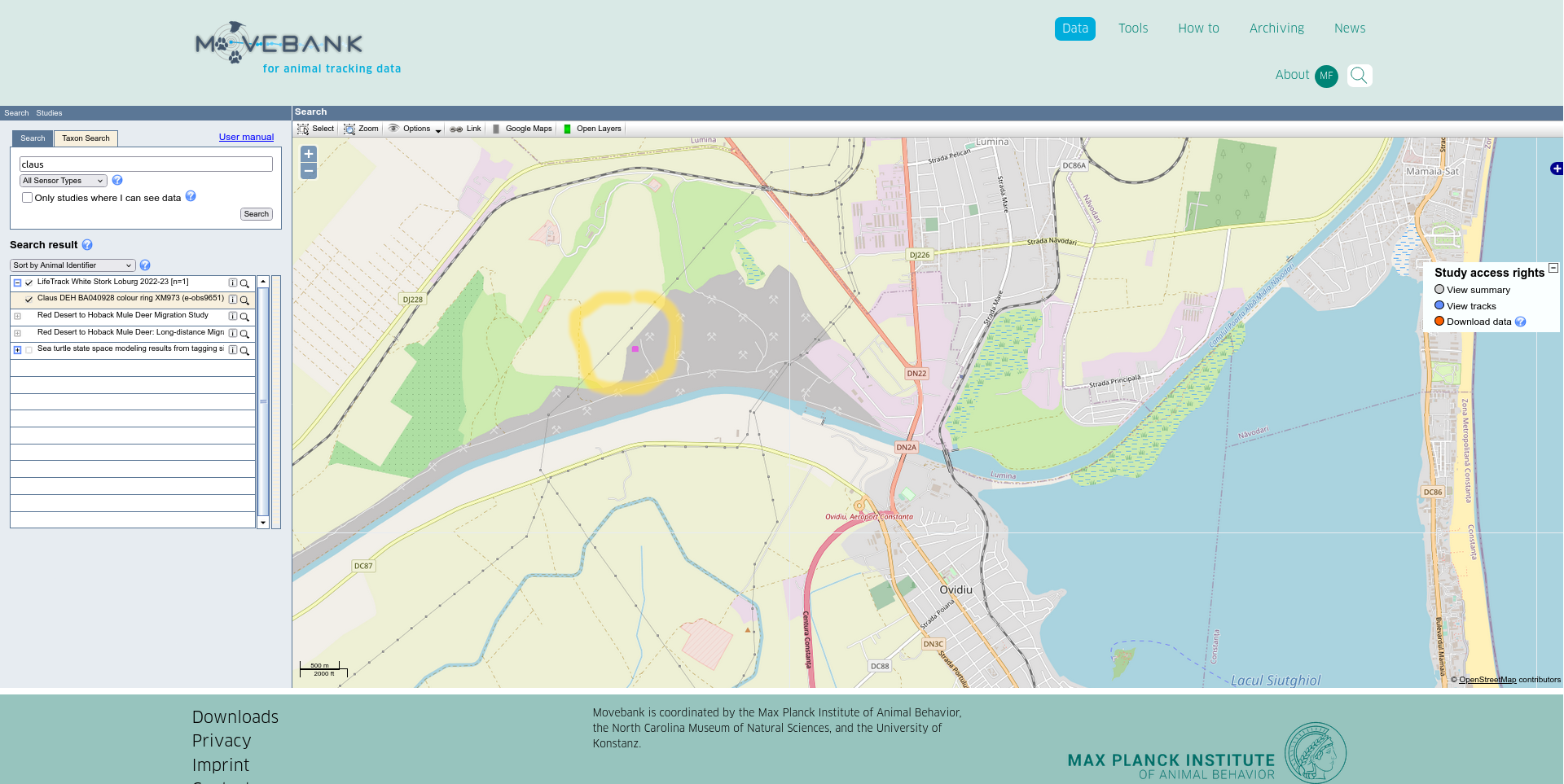Image resolution: width=1564 pixels, height=784 pixels.
Task: Click magnifier icon for Sea turtle study row
Action: 244,350
